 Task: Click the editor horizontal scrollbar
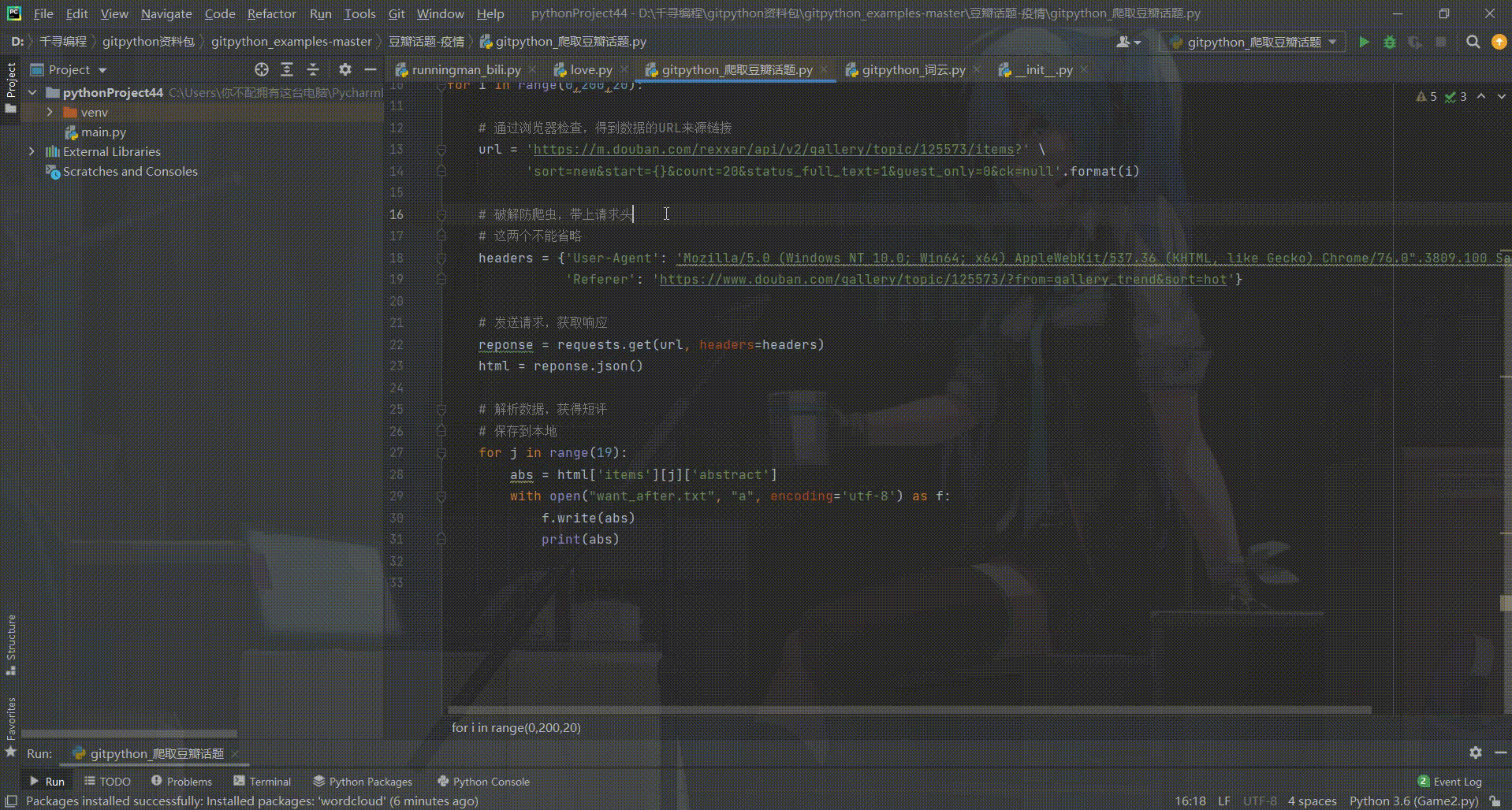(x=910, y=709)
